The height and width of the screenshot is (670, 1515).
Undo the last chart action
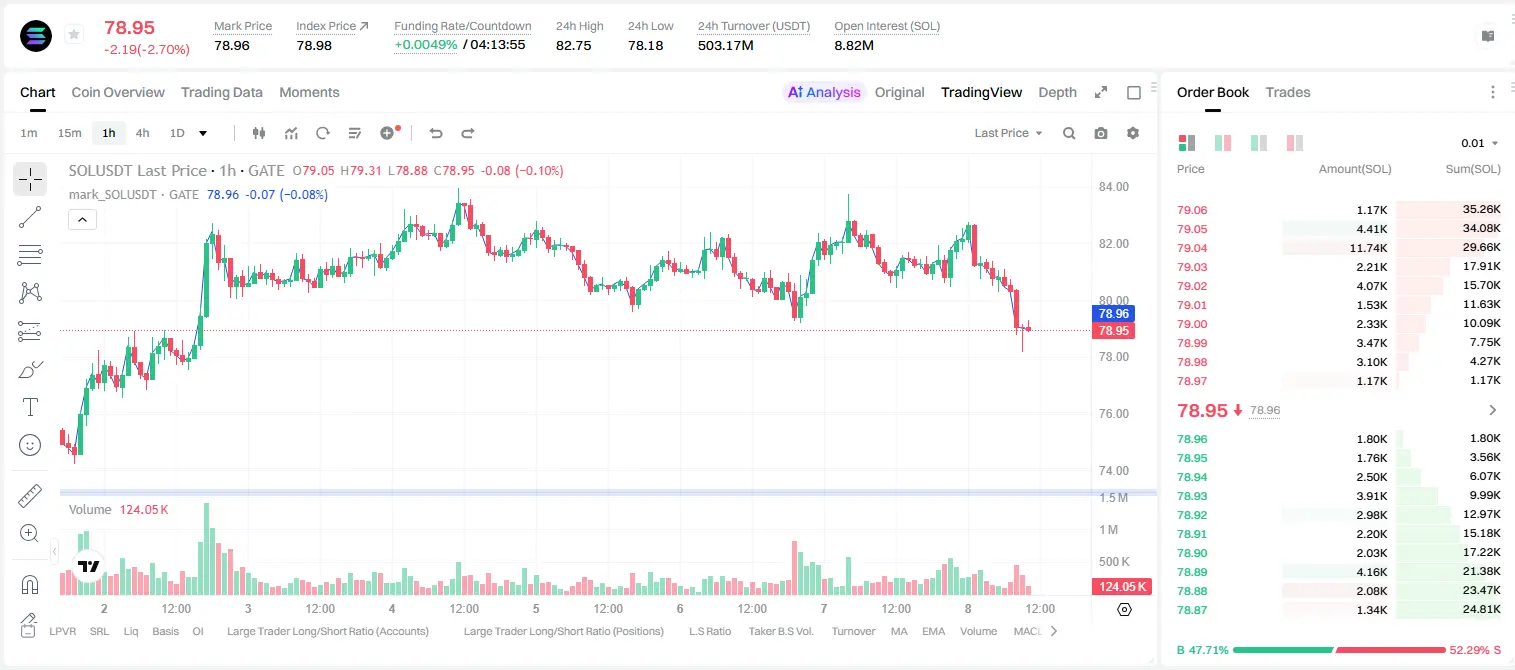pos(436,133)
